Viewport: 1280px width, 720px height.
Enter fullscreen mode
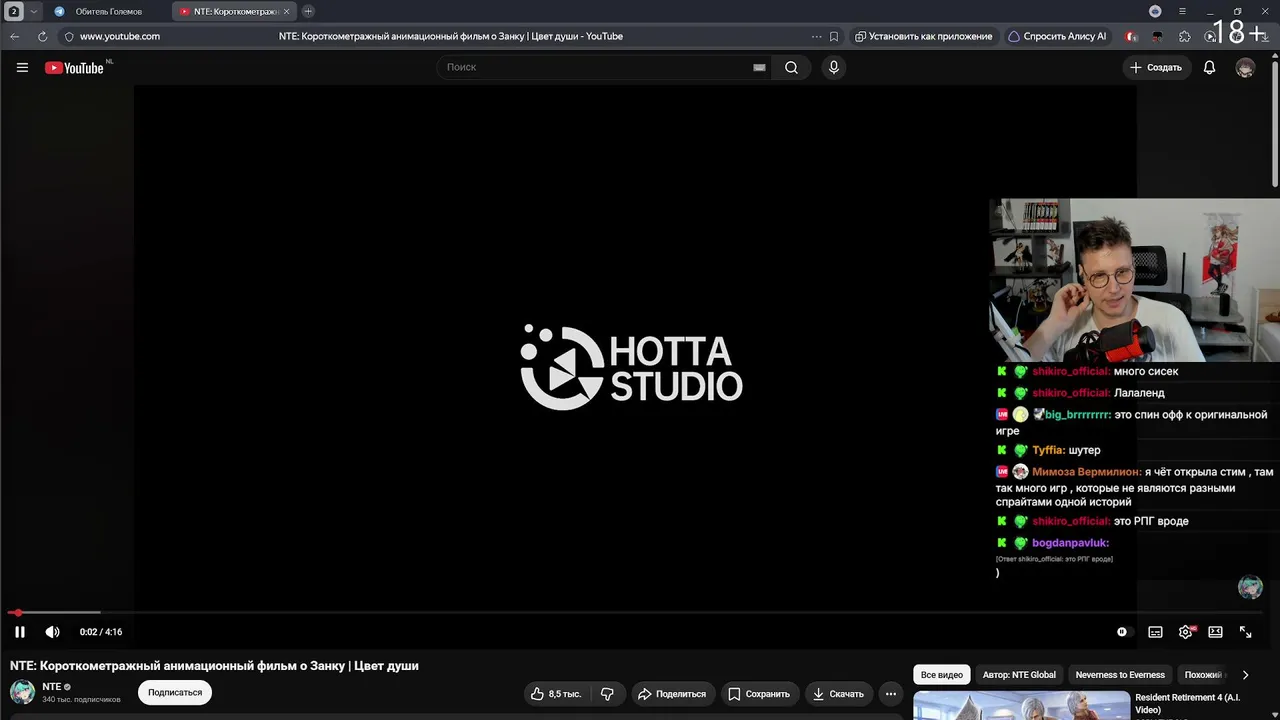coord(1245,632)
